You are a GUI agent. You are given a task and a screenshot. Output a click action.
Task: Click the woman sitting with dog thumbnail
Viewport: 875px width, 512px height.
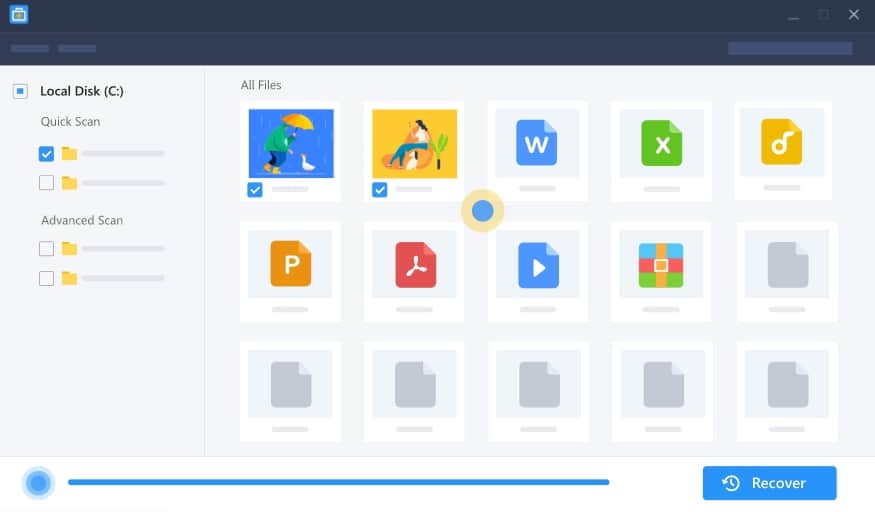click(x=415, y=143)
